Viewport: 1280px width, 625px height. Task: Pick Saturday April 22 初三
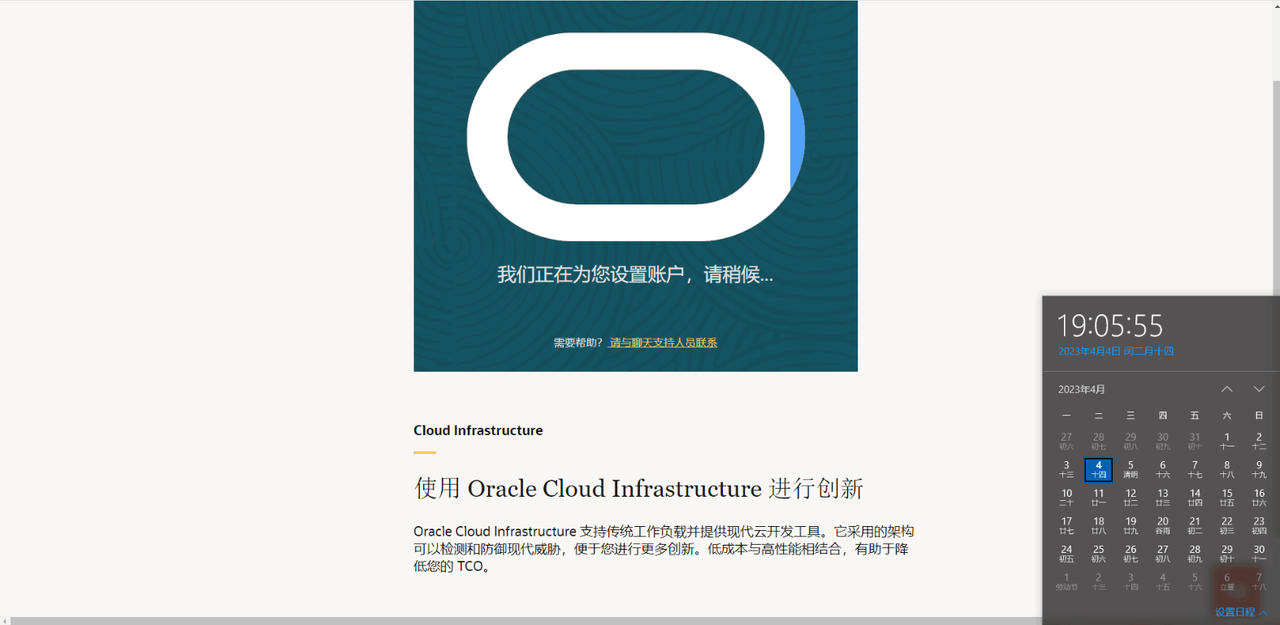(x=1227, y=525)
